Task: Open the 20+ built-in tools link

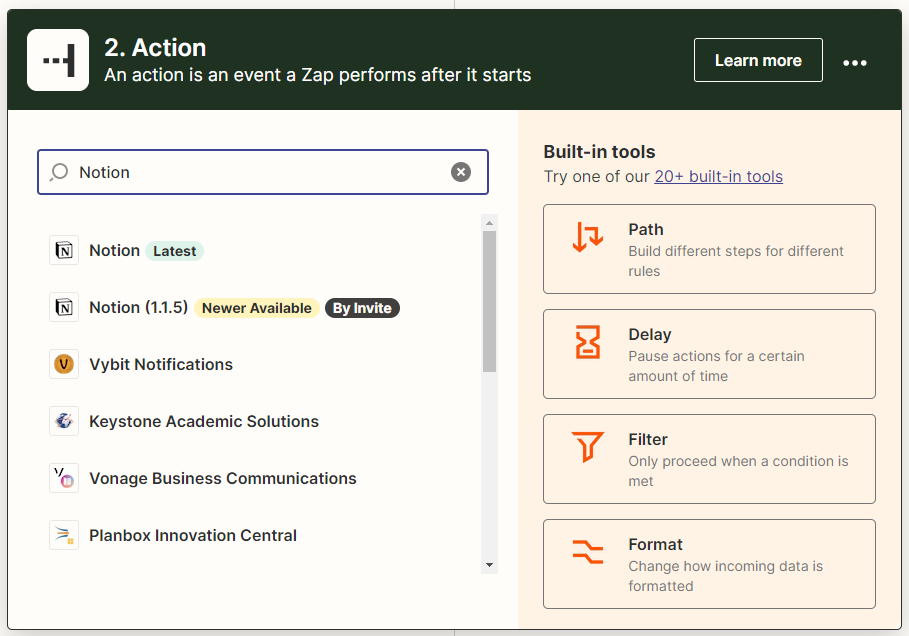Action: (x=718, y=176)
